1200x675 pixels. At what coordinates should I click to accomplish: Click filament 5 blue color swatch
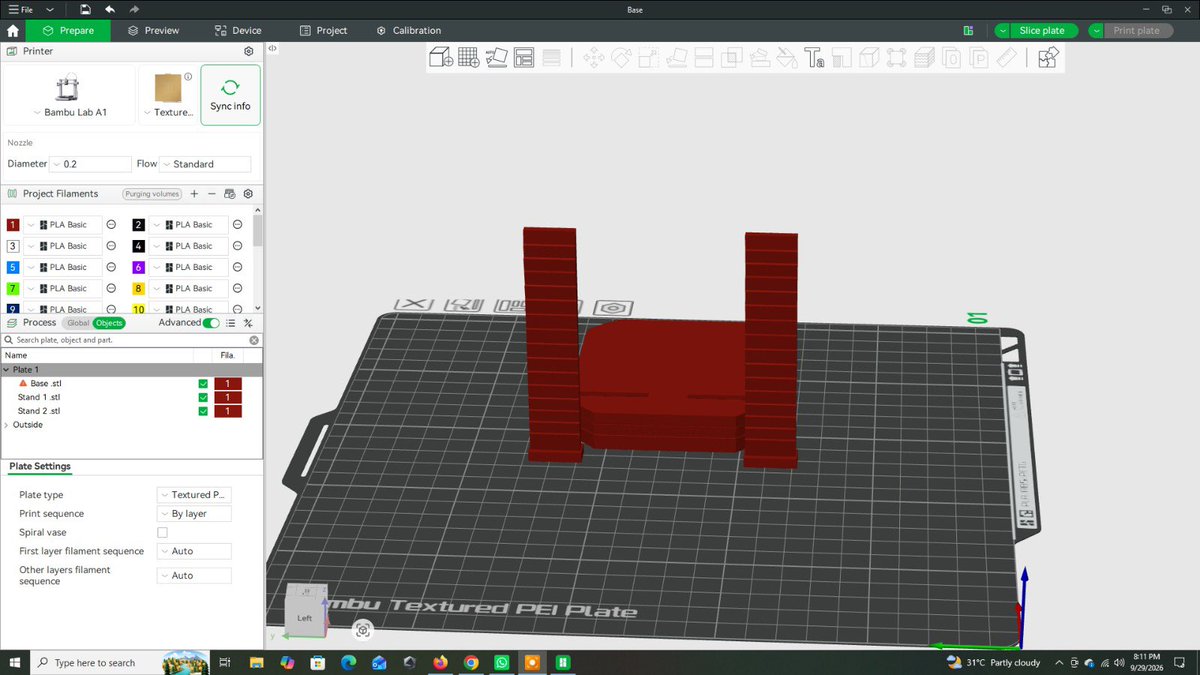(13, 267)
